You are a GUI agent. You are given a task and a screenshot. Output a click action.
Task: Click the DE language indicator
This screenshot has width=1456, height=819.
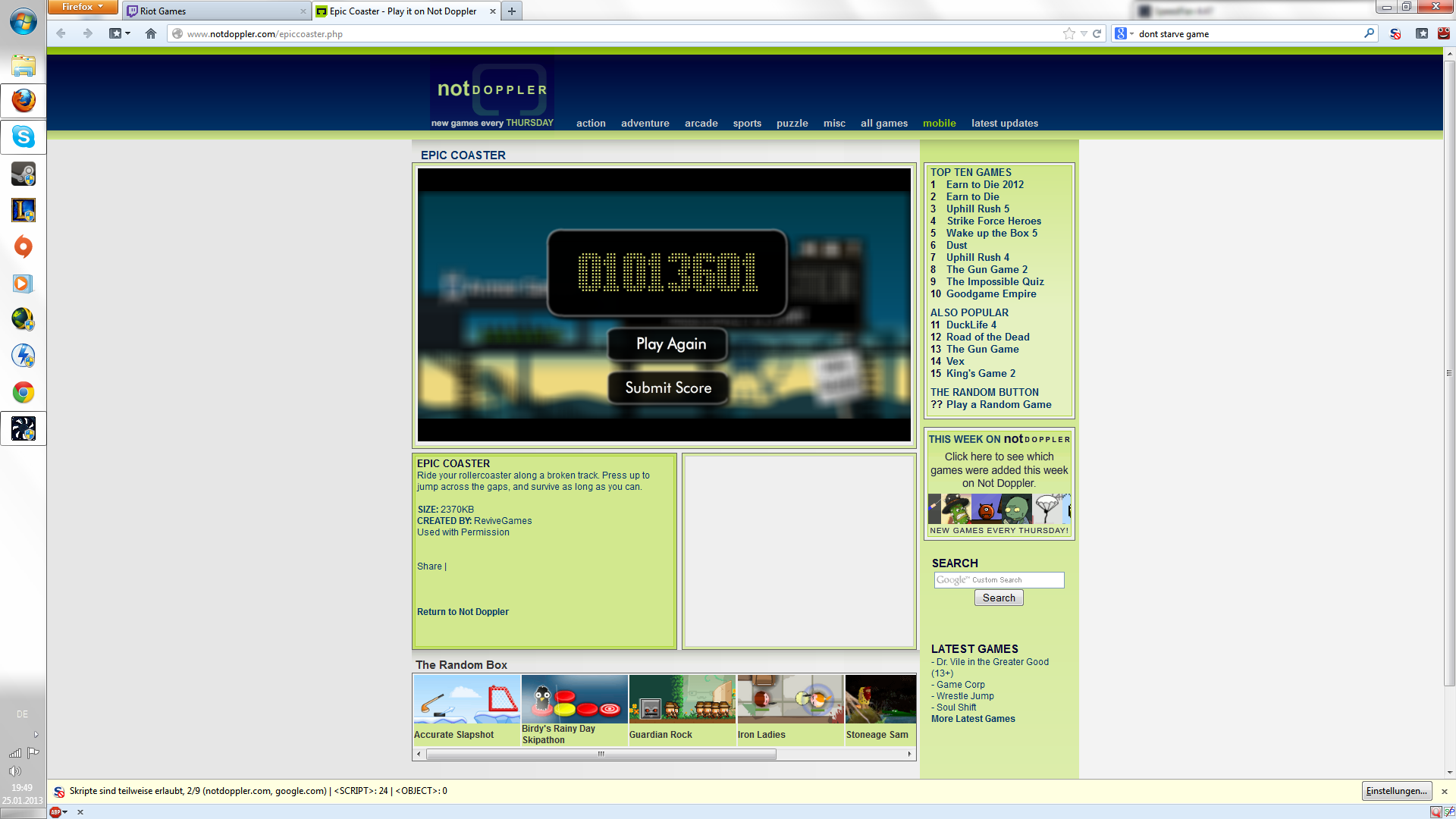23,714
